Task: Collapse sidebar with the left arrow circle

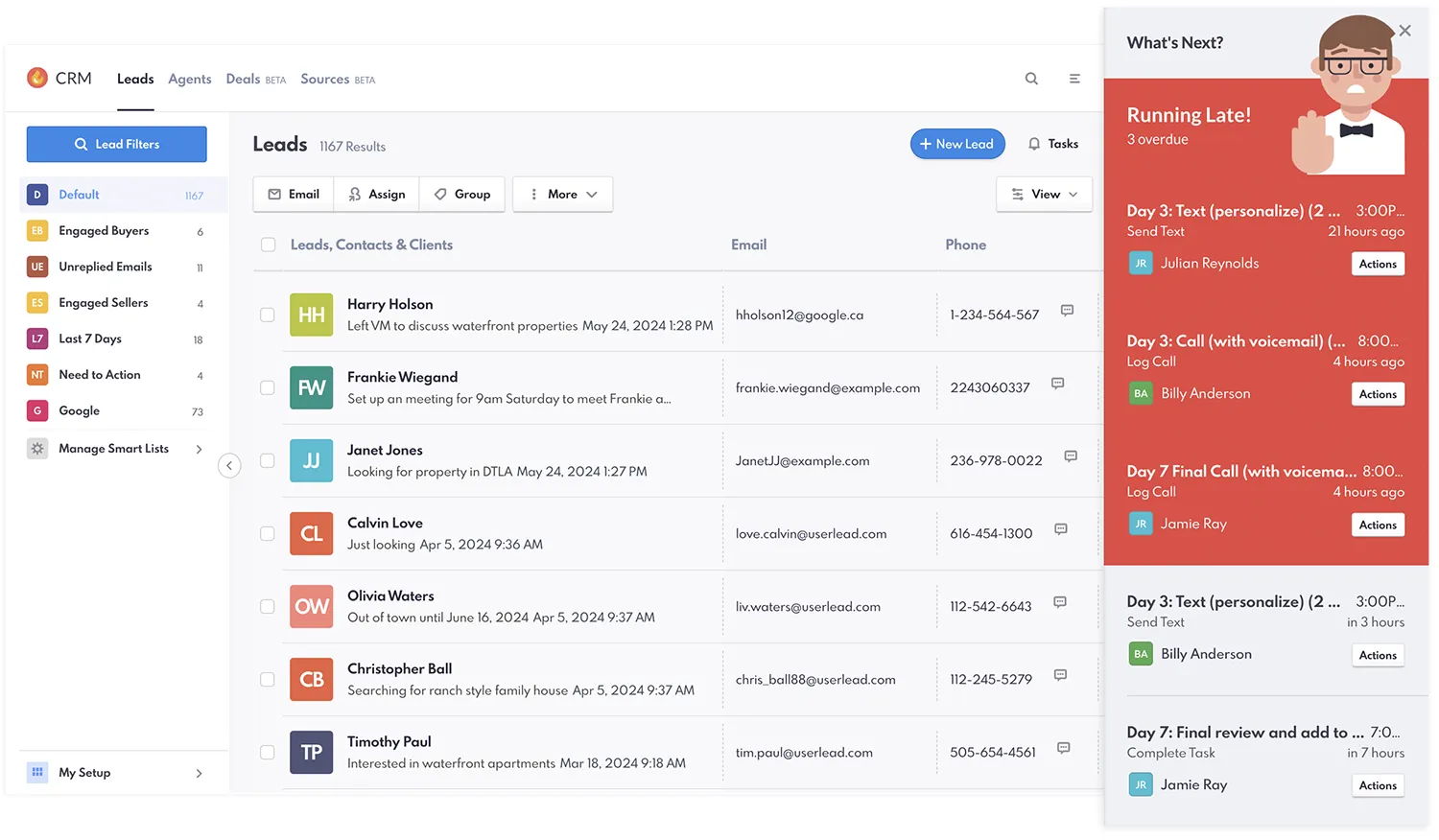Action: coord(229,466)
